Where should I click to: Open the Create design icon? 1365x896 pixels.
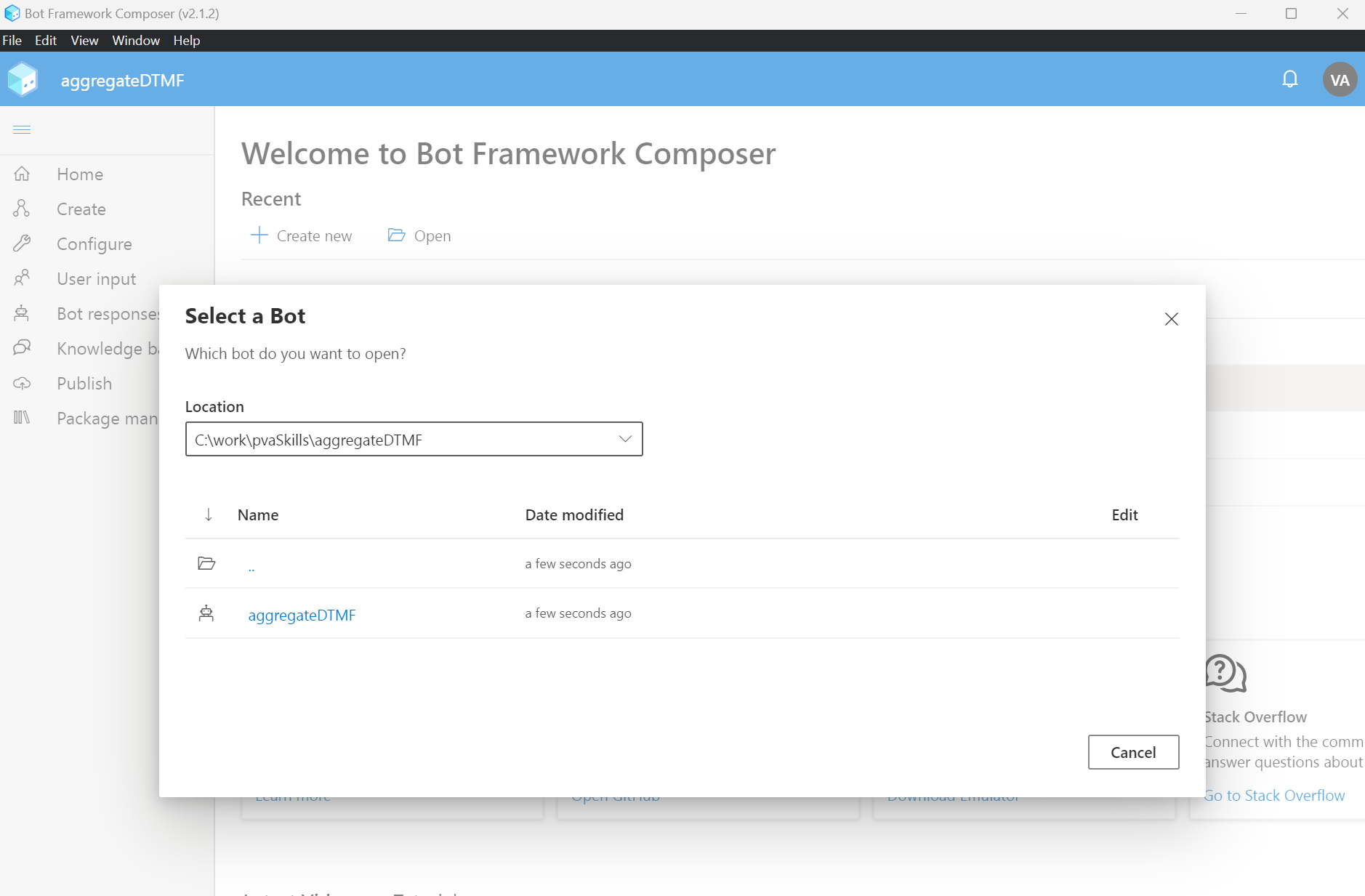pos(22,209)
